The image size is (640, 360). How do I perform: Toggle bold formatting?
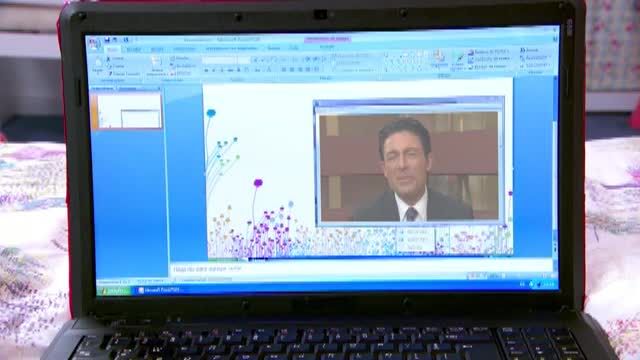[x=206, y=70]
